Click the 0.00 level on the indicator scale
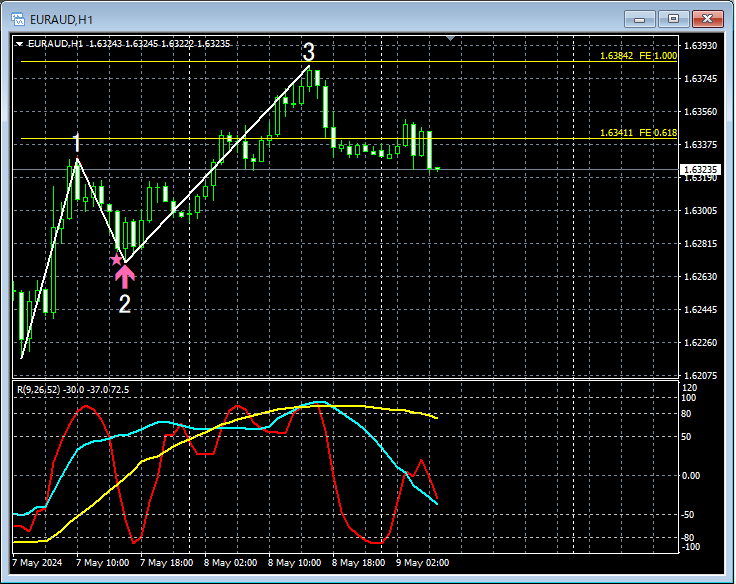The width and height of the screenshot is (736, 584). 692,476
